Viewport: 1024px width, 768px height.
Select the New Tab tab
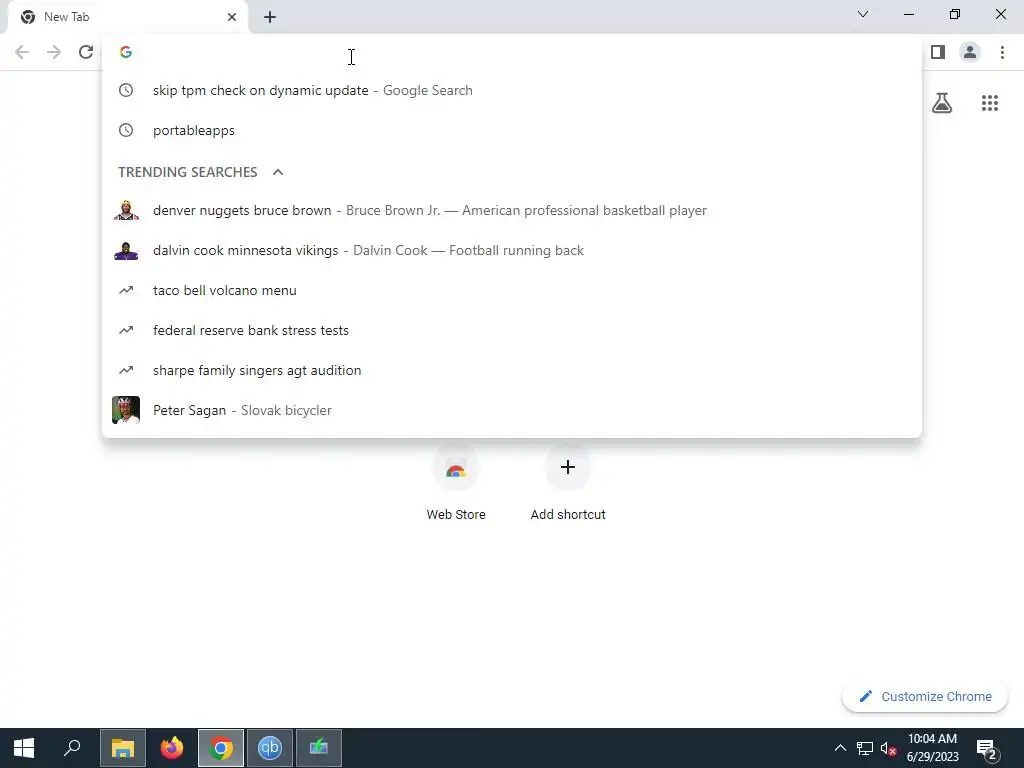(x=127, y=17)
